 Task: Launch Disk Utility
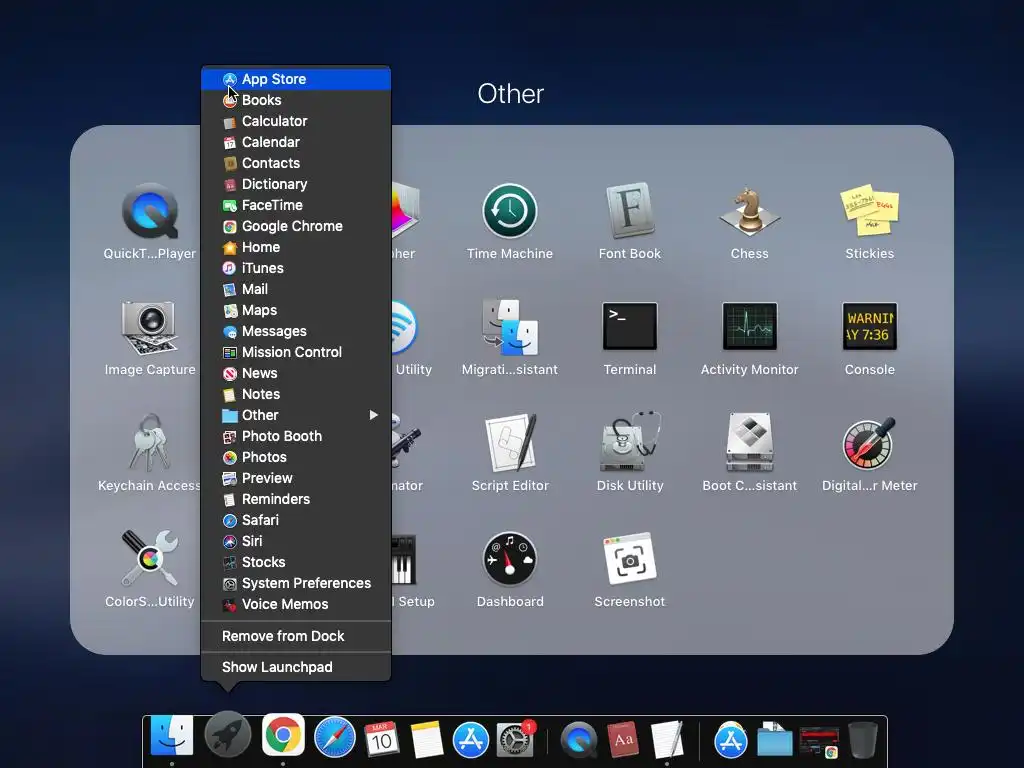(630, 443)
